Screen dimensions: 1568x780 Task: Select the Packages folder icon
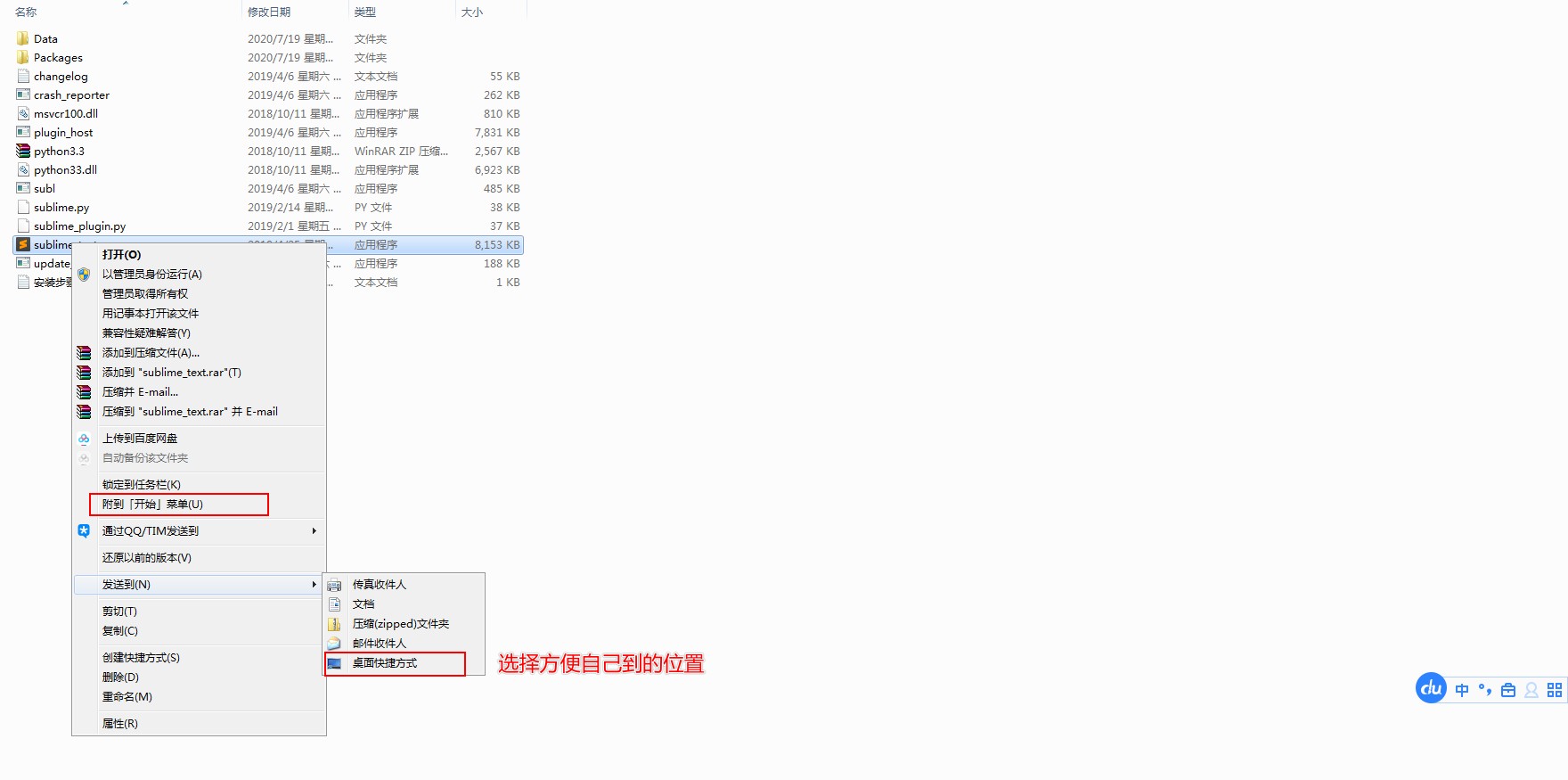click(23, 57)
